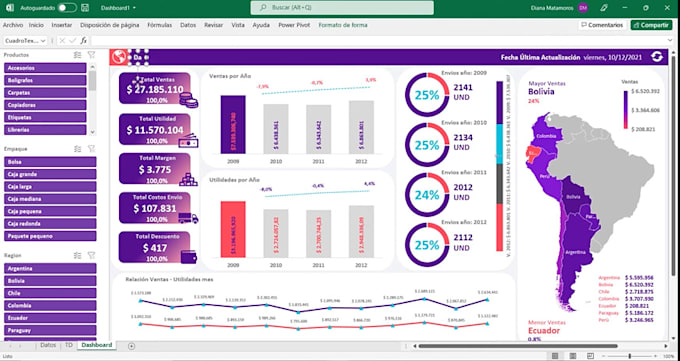680x361 pixels.
Task: Clear filter on Region slicer
Action: coord(91,256)
